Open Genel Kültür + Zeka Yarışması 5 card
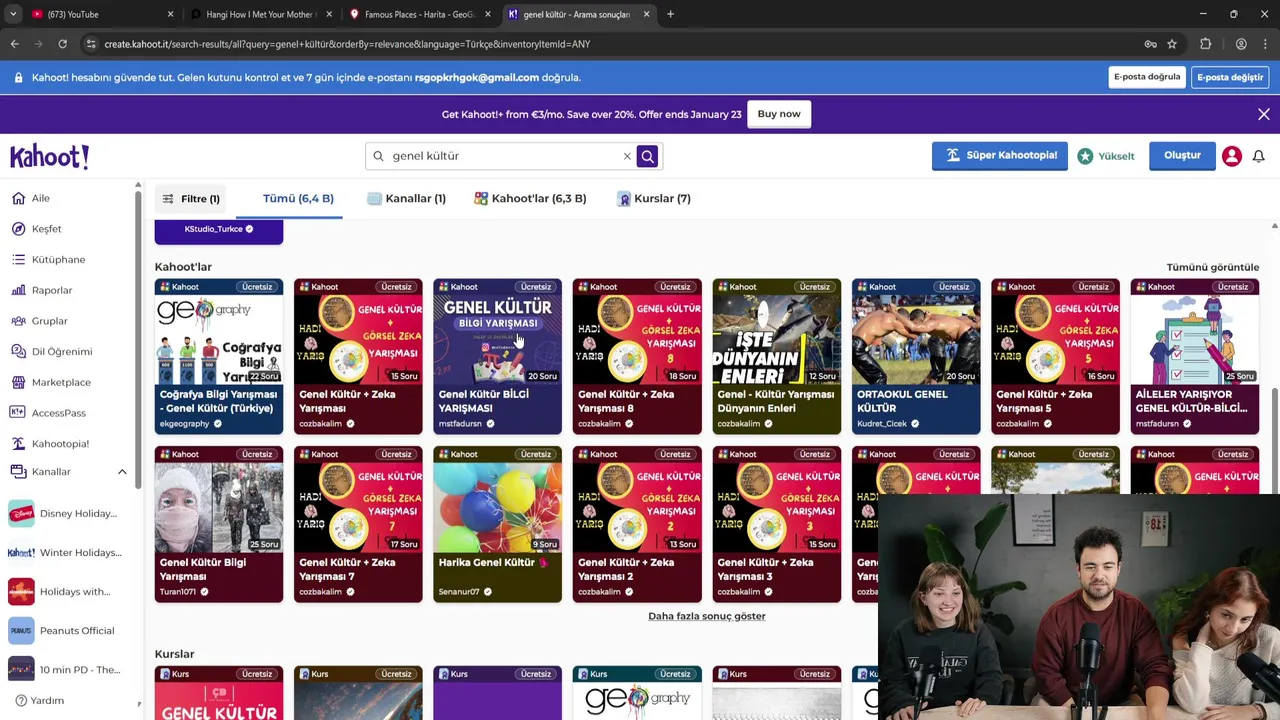The image size is (1280, 720). [x=1056, y=357]
